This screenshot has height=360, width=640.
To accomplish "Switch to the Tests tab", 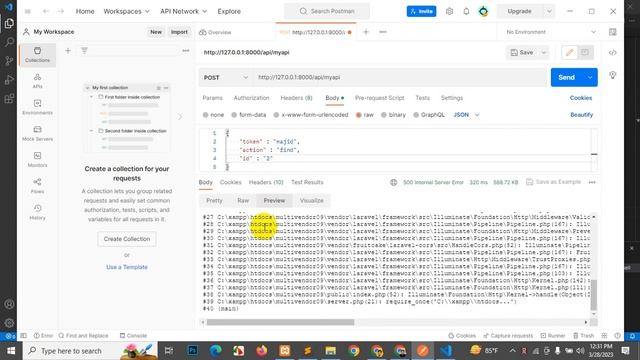I will (x=422, y=98).
